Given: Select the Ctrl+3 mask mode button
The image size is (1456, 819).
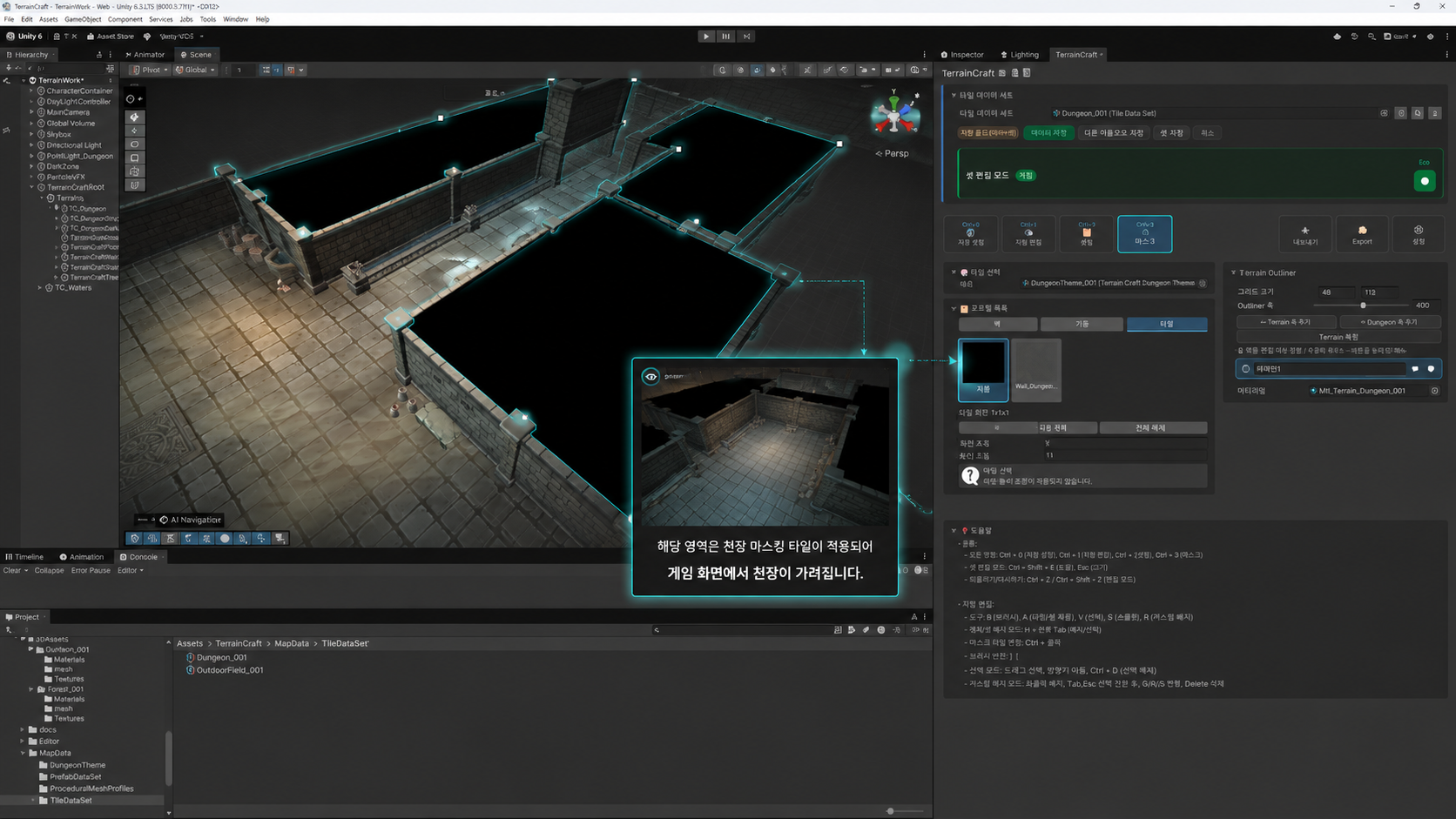Looking at the screenshot, I should pos(1144,233).
